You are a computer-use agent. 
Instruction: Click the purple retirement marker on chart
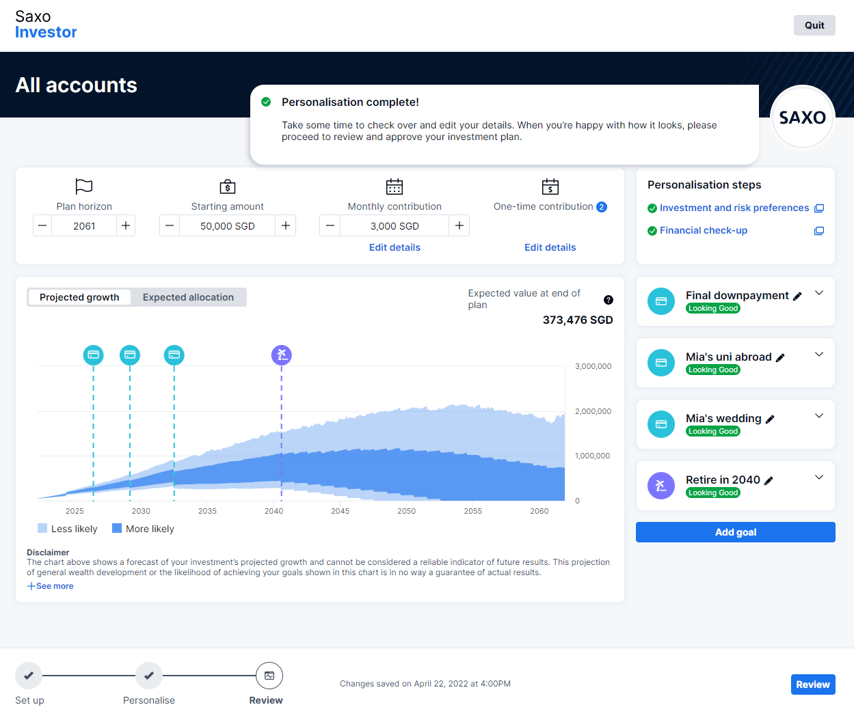282,354
